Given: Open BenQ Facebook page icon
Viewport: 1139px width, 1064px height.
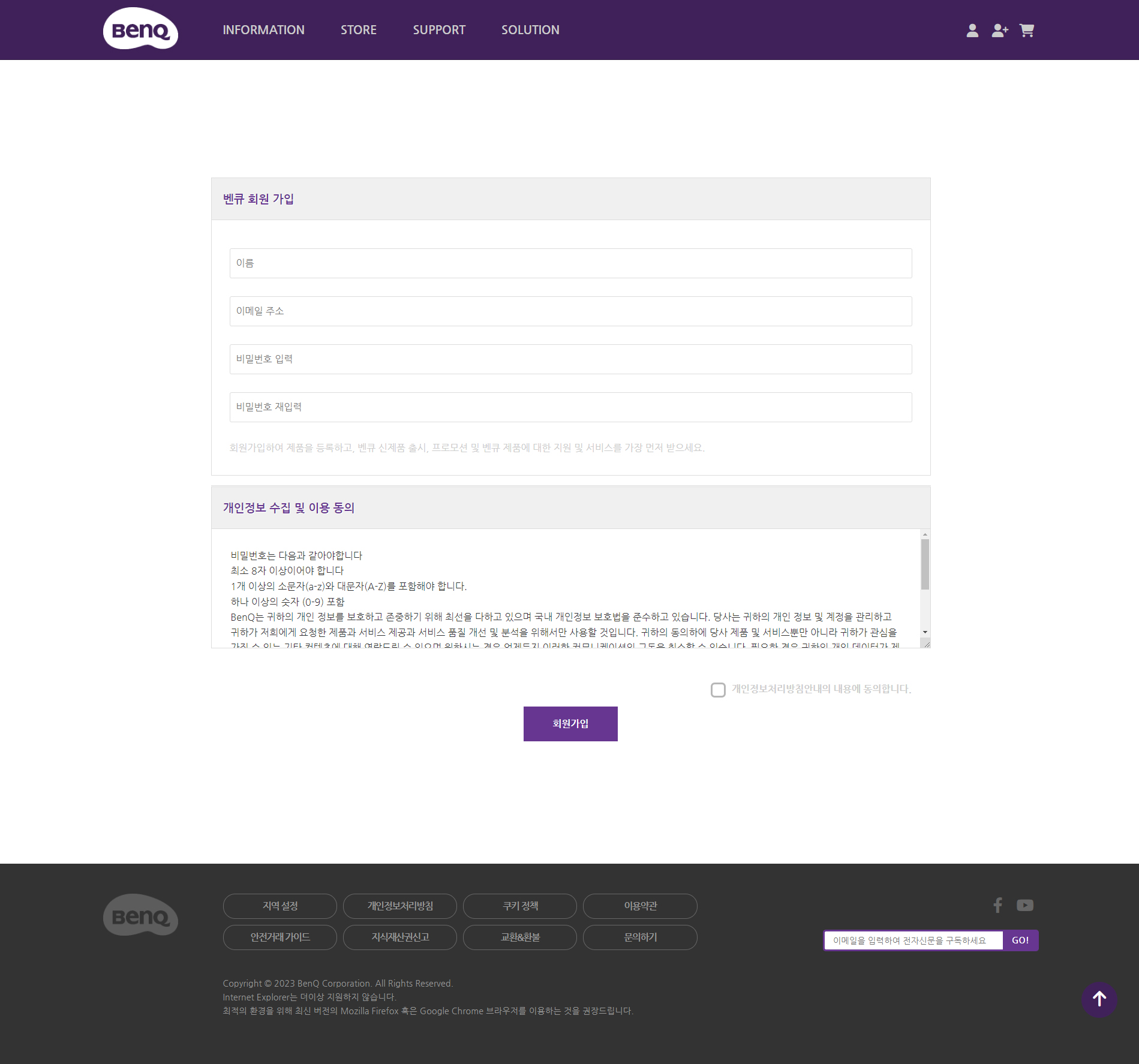Looking at the screenshot, I should [997, 905].
